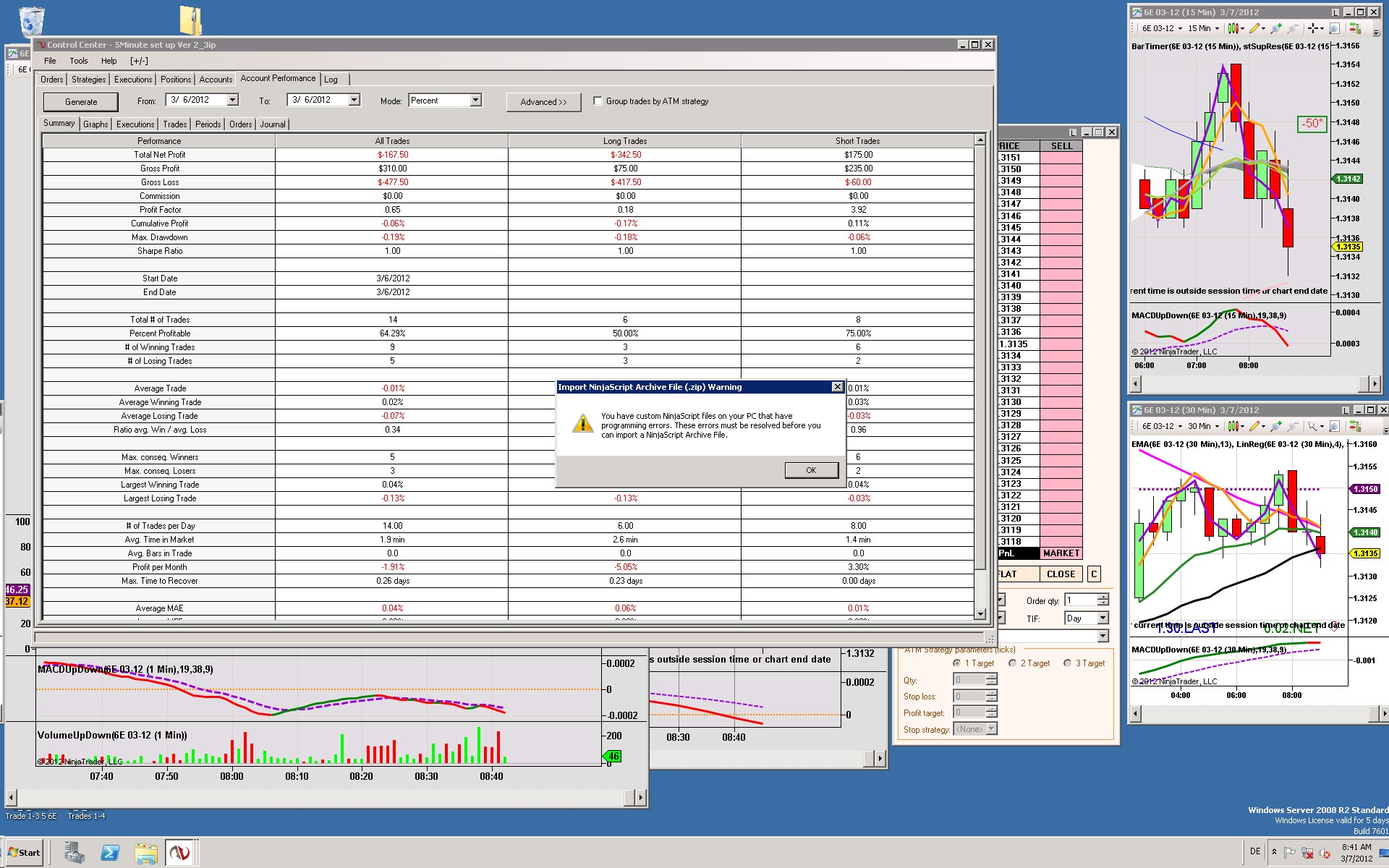The height and width of the screenshot is (868, 1389).
Task: Open PowerShell from the taskbar
Action: (x=110, y=853)
